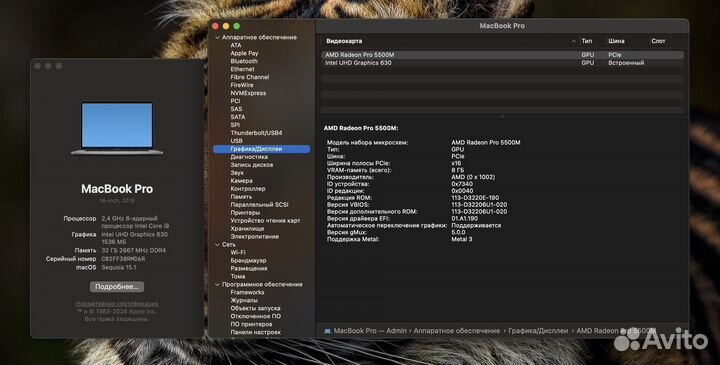
Task: Select Брандмауэр in the sidebar
Action: [x=248, y=261]
